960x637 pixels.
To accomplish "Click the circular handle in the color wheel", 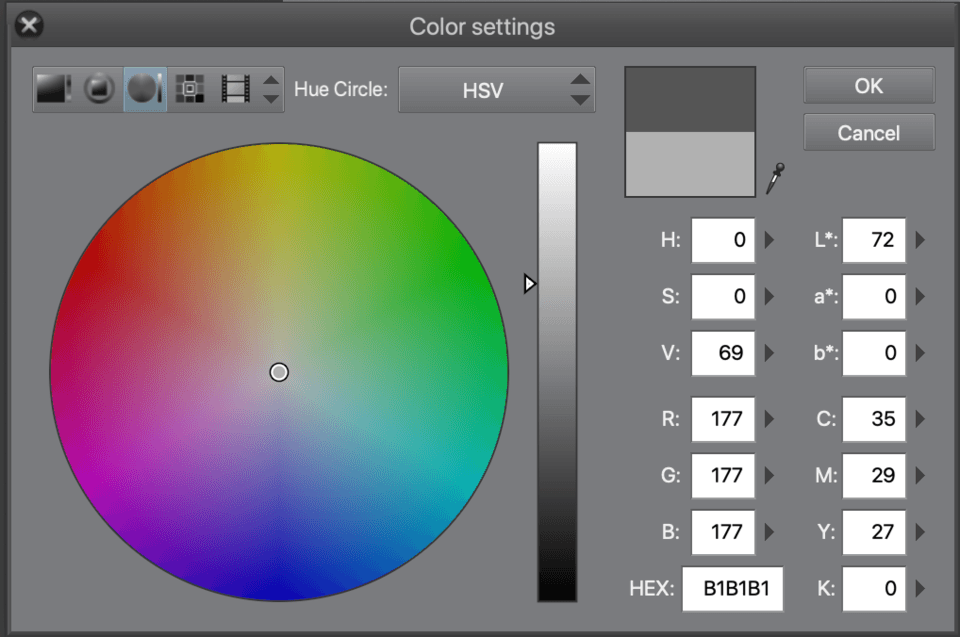I will pos(279,372).
